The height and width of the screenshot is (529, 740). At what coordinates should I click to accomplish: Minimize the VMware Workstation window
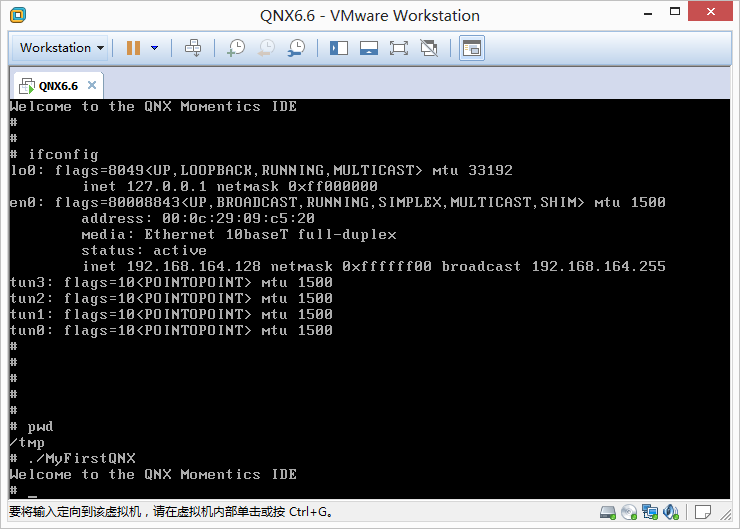point(648,12)
